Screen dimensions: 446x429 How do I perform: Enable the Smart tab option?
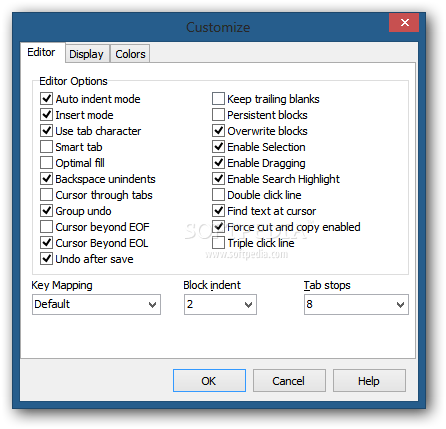[x=46, y=147]
